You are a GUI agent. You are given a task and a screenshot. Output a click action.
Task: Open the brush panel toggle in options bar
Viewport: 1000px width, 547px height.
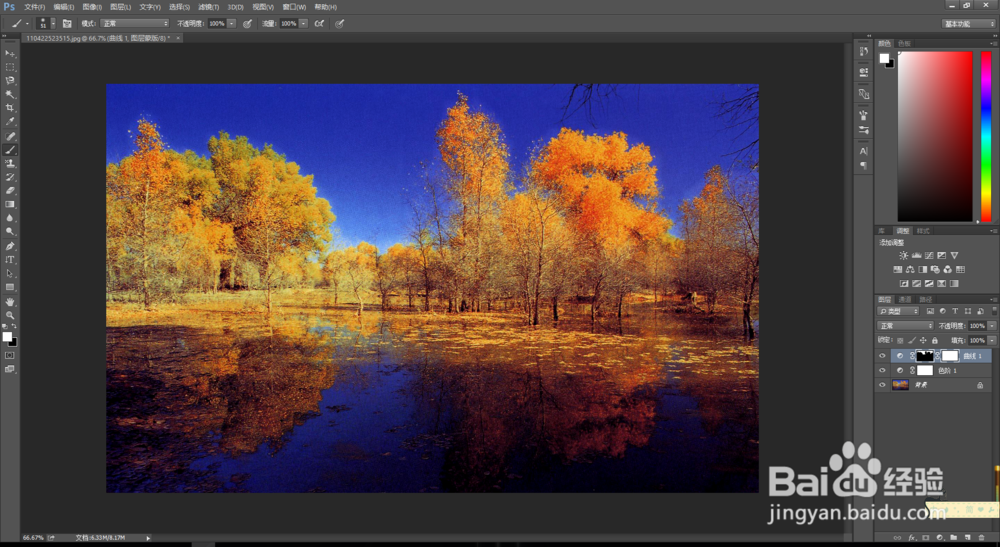click(67, 24)
